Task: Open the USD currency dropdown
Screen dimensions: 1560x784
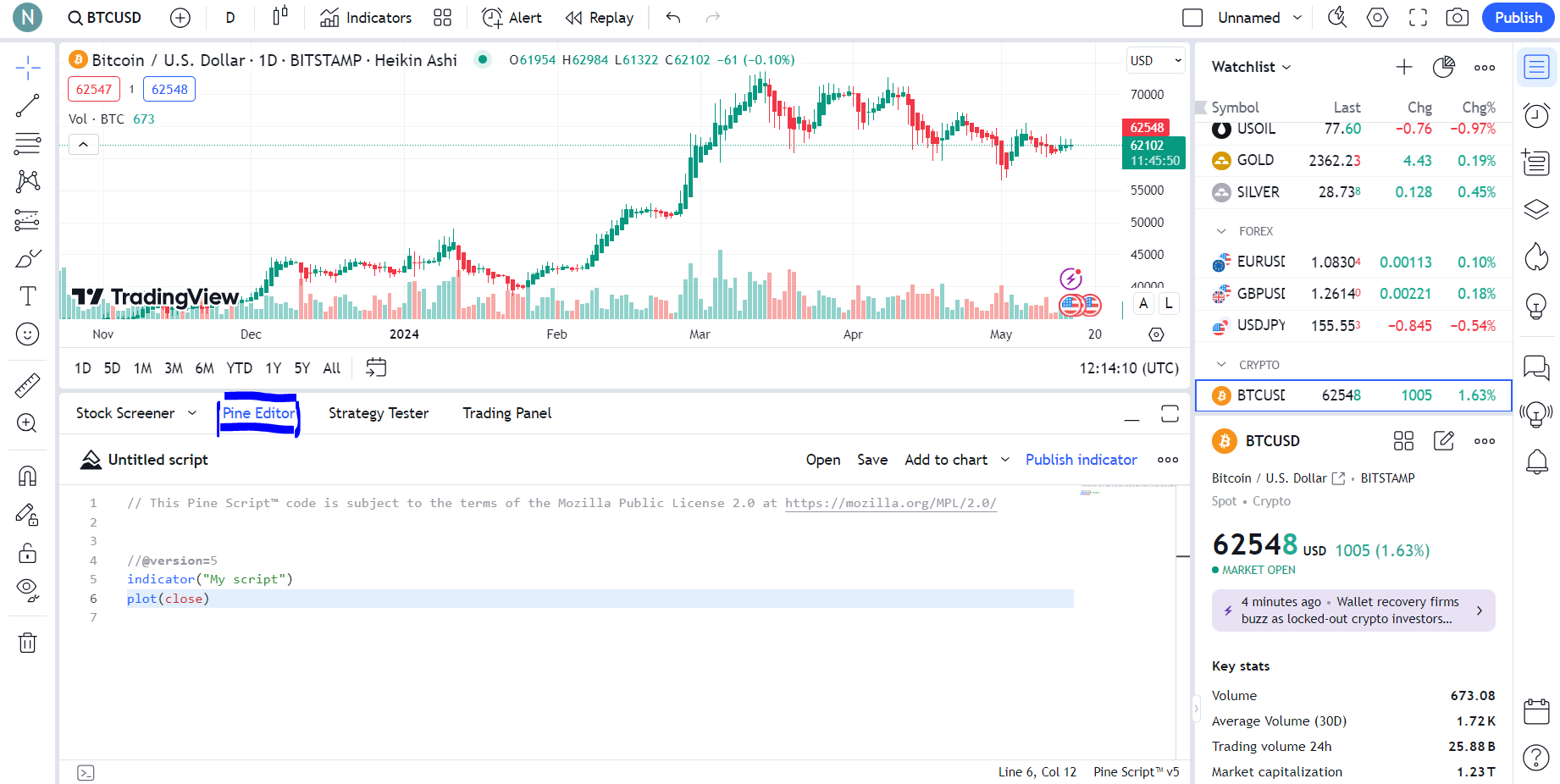Action: [x=1155, y=60]
